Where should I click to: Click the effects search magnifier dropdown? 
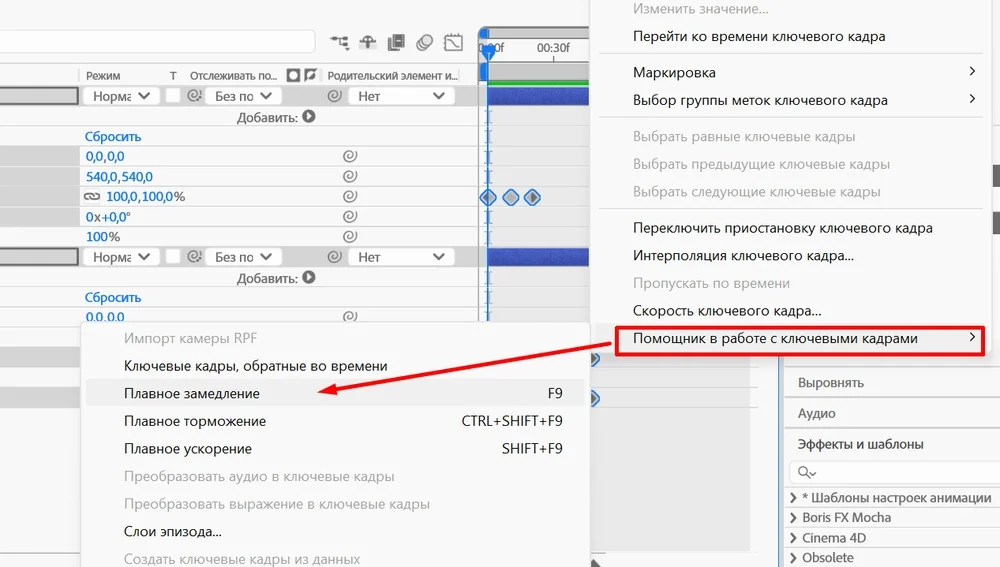pos(807,472)
